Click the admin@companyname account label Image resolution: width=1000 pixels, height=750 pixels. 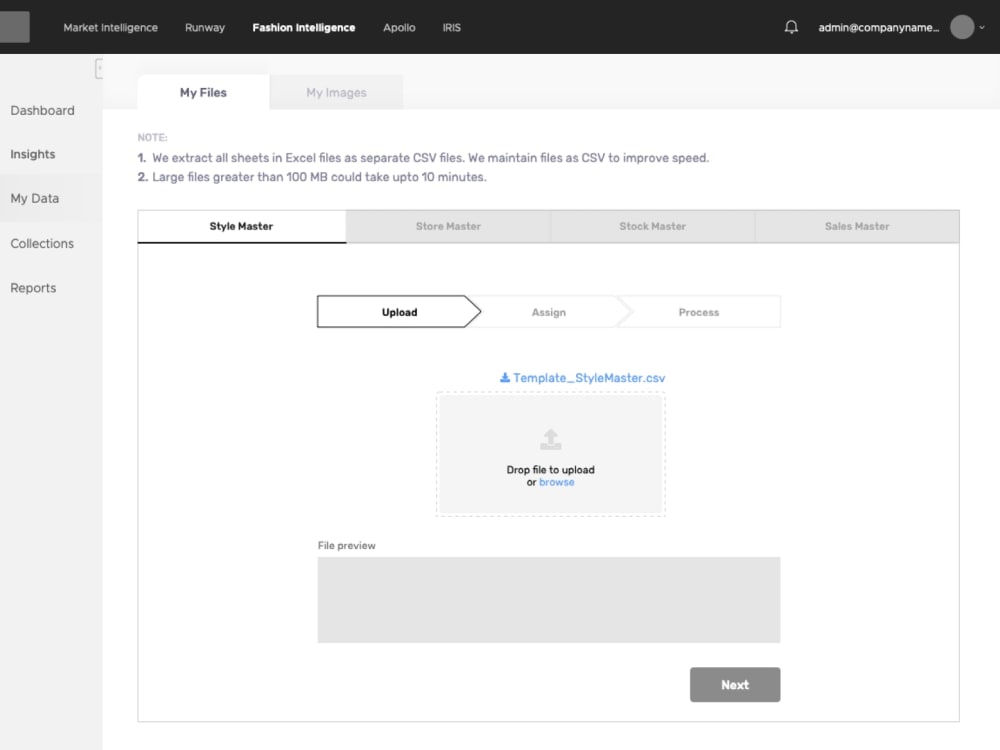click(x=879, y=27)
